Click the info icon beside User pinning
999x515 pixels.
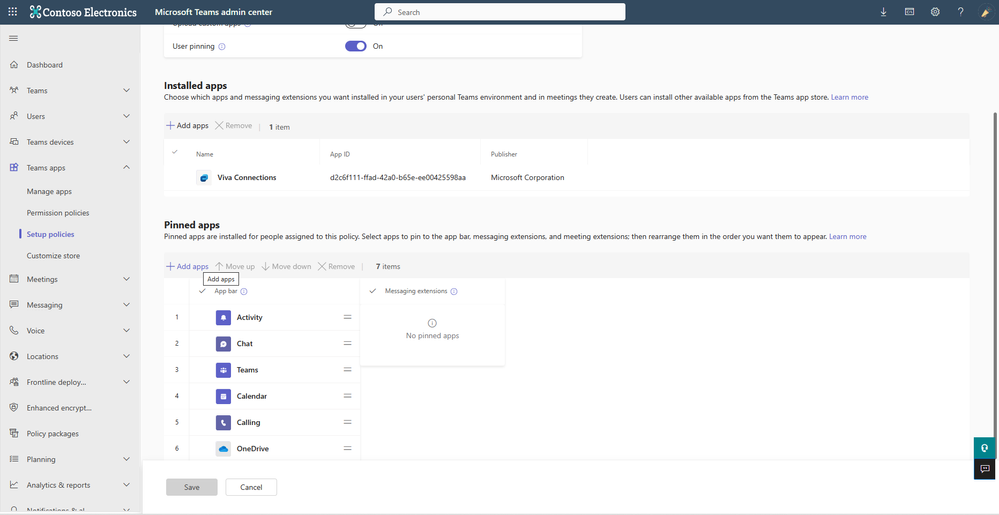(222, 47)
